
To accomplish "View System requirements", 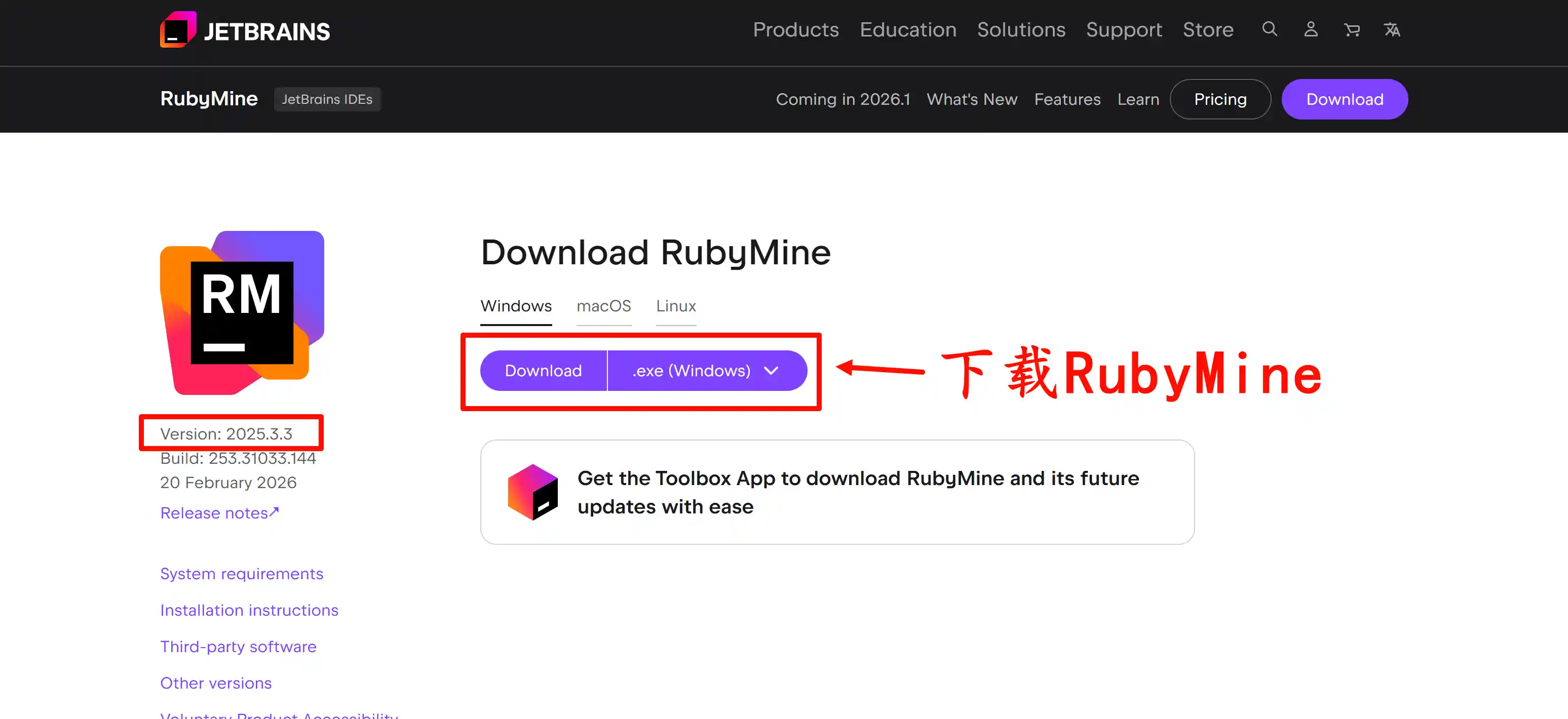I will (x=242, y=574).
